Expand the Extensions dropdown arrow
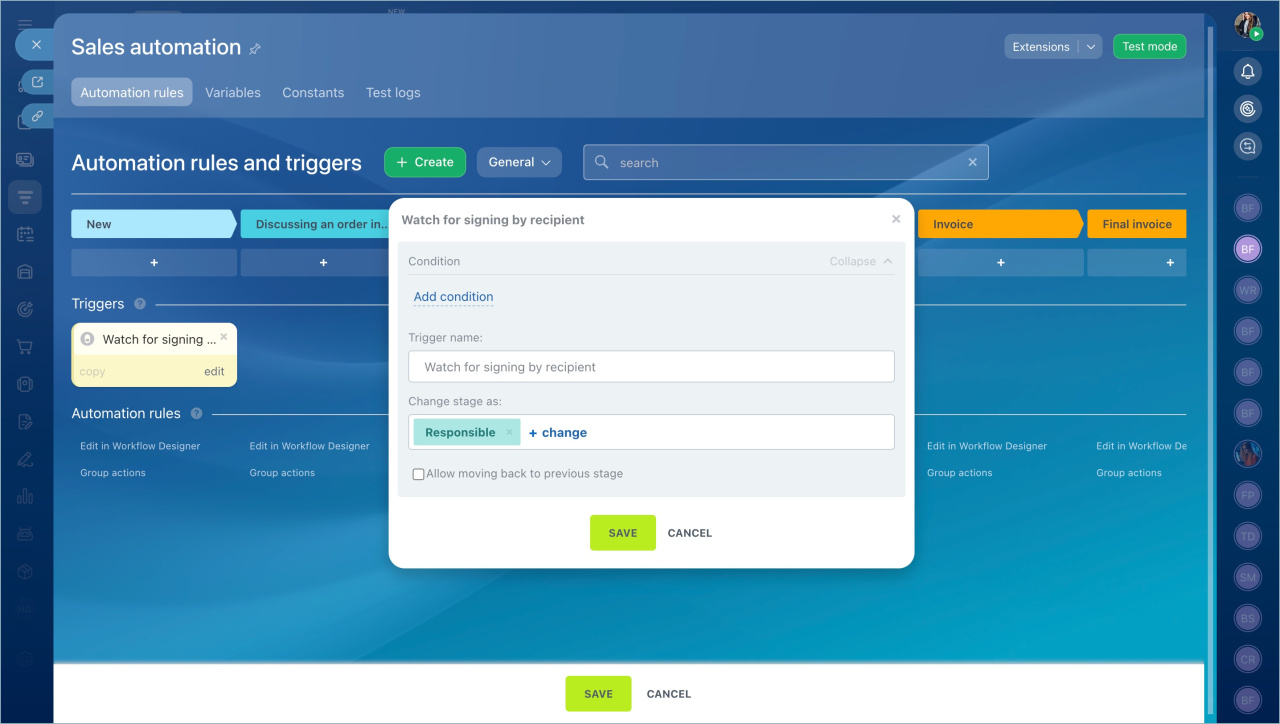 click(x=1091, y=47)
